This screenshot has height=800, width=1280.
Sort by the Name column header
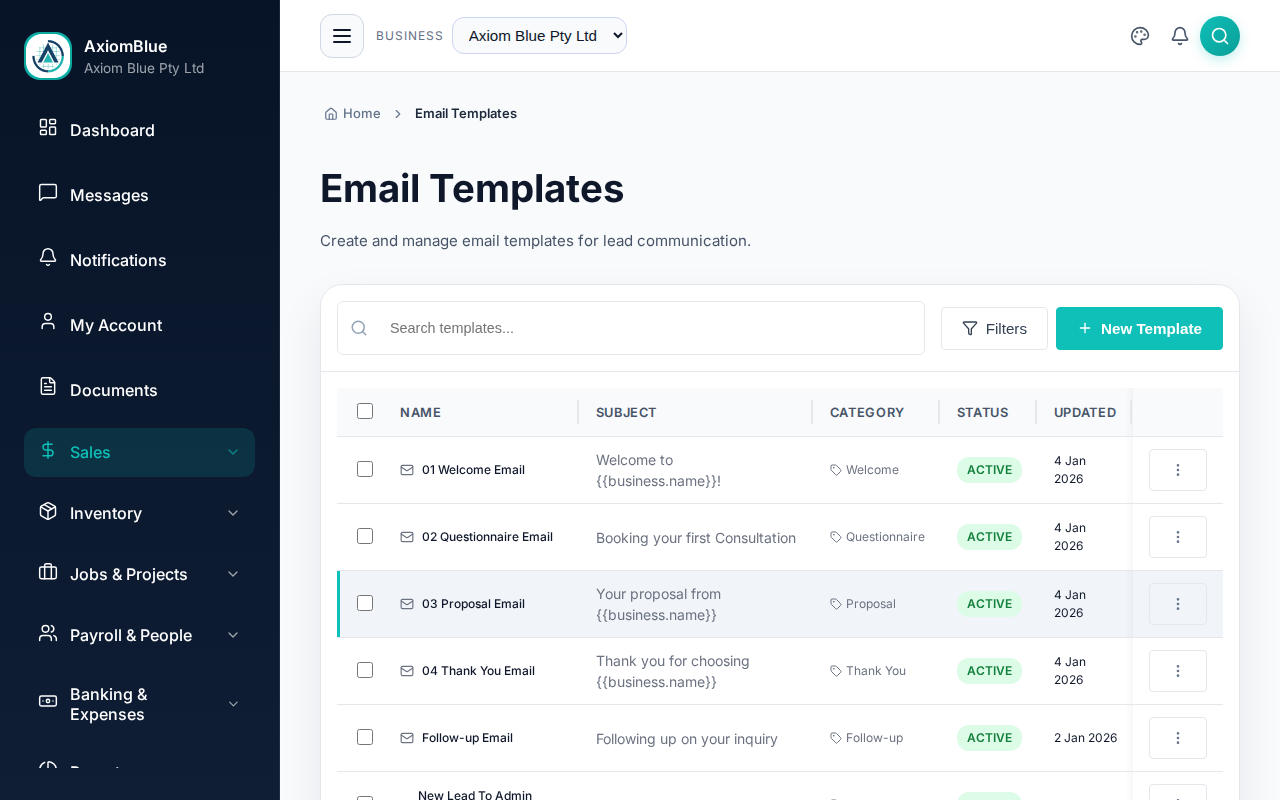420,412
